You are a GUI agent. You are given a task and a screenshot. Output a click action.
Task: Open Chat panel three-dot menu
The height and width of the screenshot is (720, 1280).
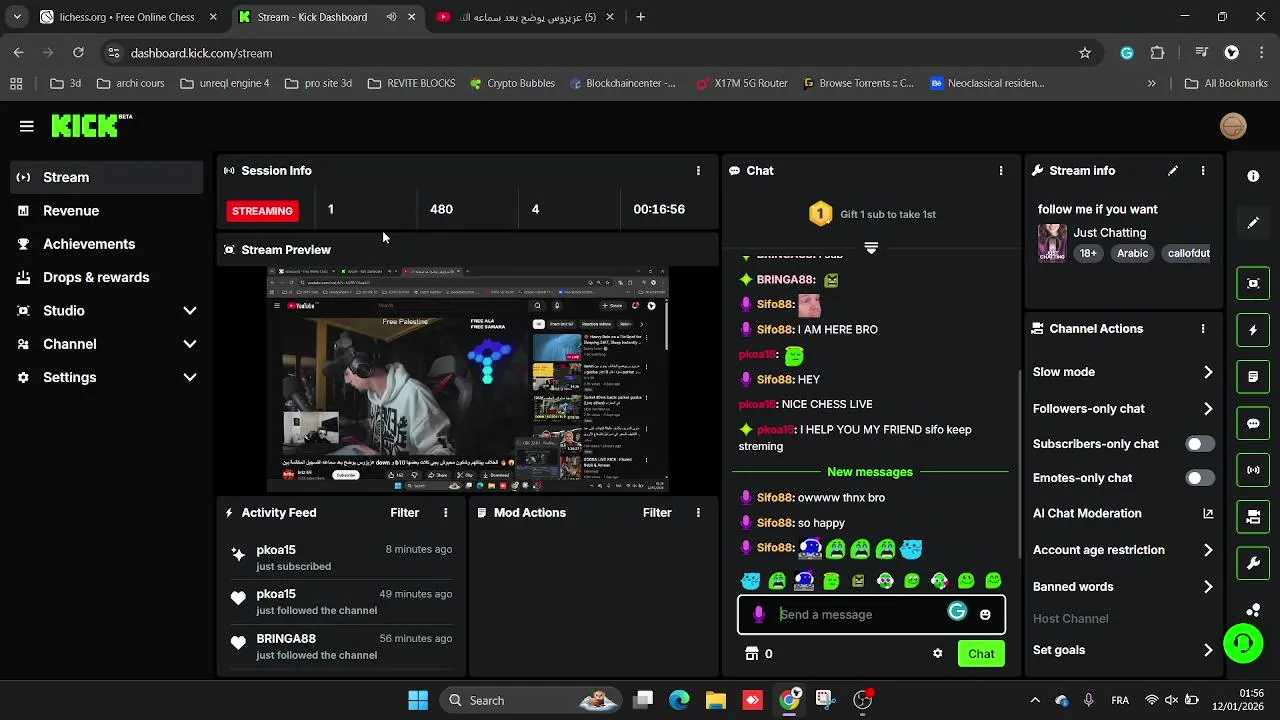[1001, 171]
